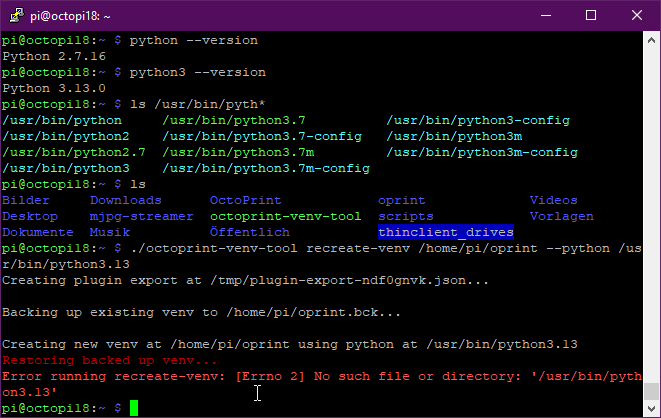This screenshot has width=661, height=418.
Task: Click /usr/bin/python3m-config in the listing
Action: 482,152
